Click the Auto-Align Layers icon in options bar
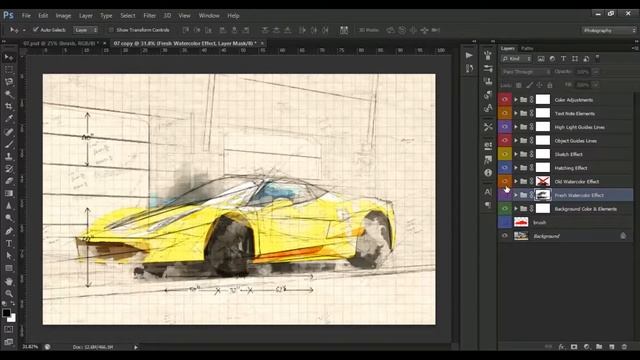 [x=344, y=30]
